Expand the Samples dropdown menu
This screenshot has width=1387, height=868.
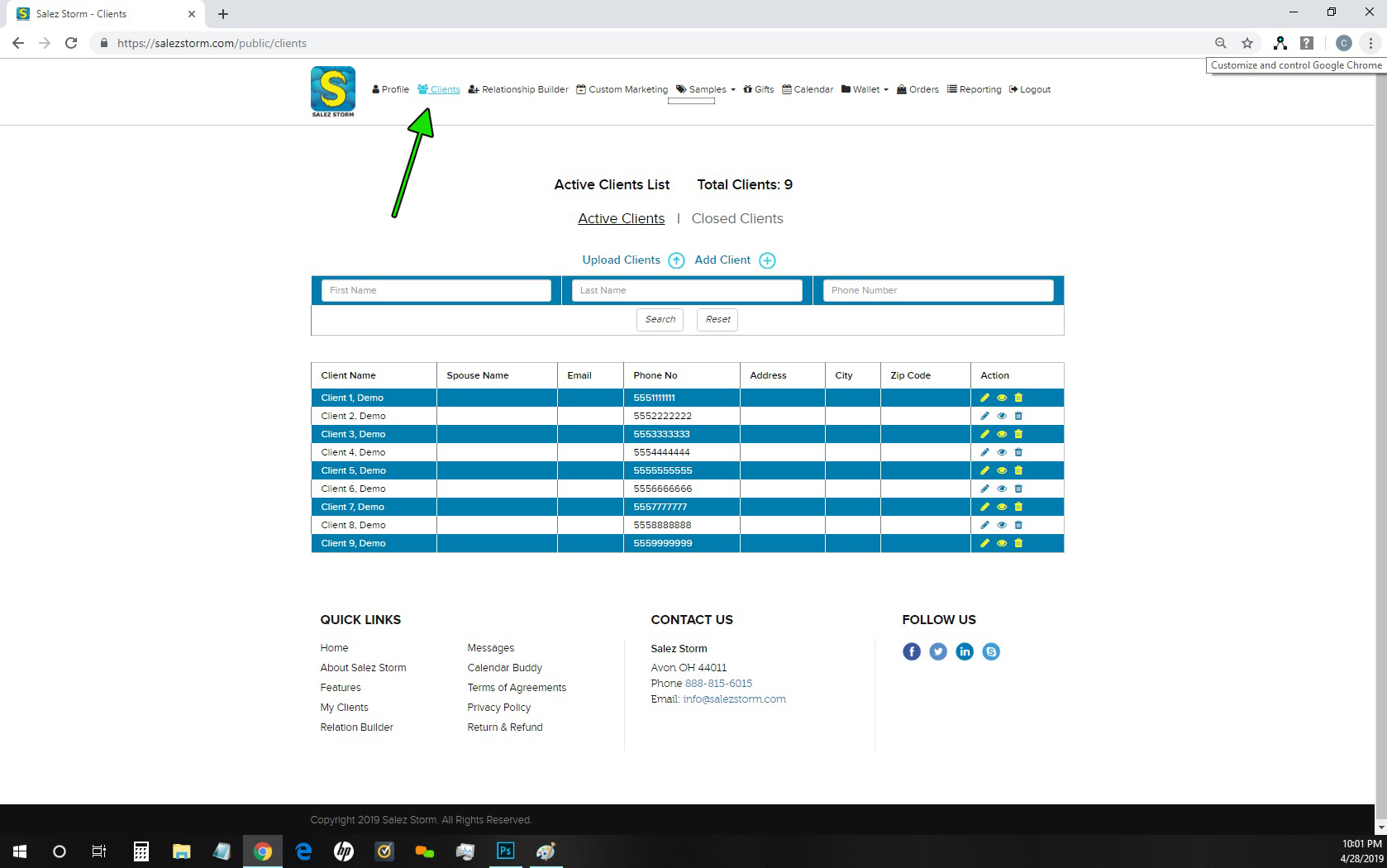[706, 89]
